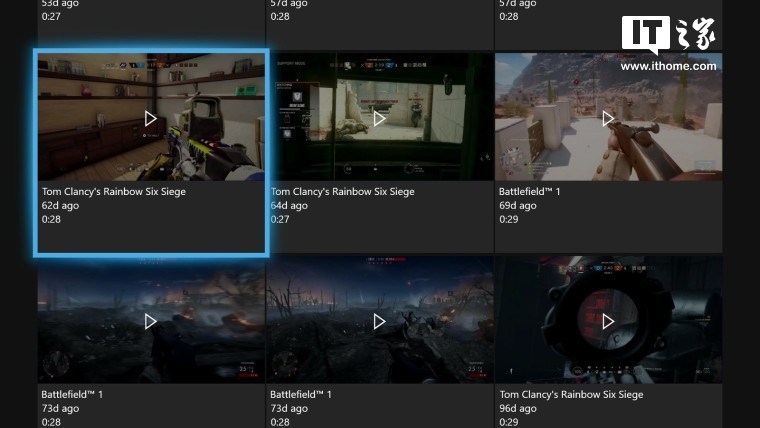Click the 0:29 duration under 69d ago
Viewport: 760px width, 428px height.
point(510,219)
